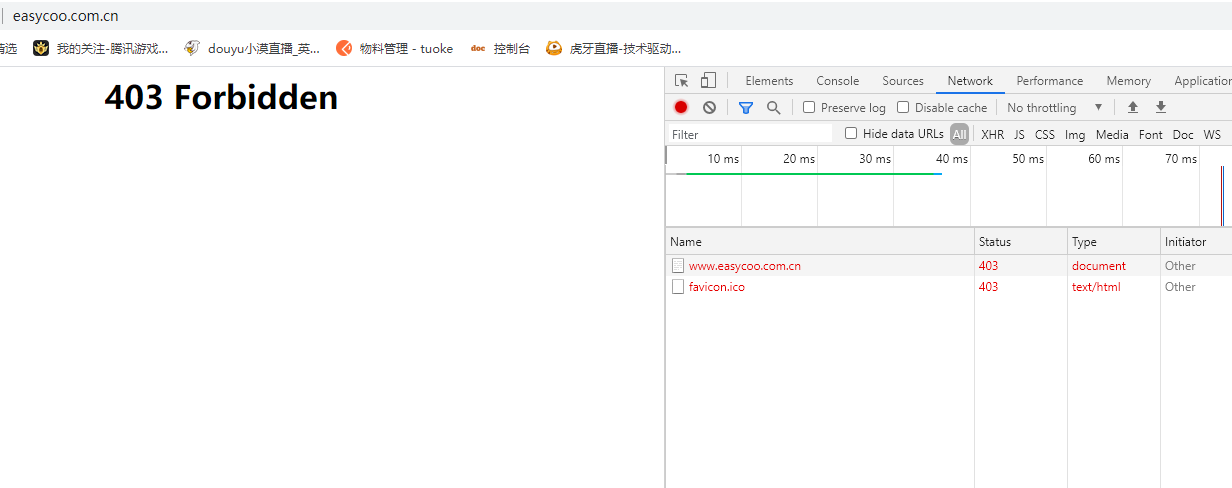Open the Performance tab
The height and width of the screenshot is (488, 1232).
pos(1049,81)
